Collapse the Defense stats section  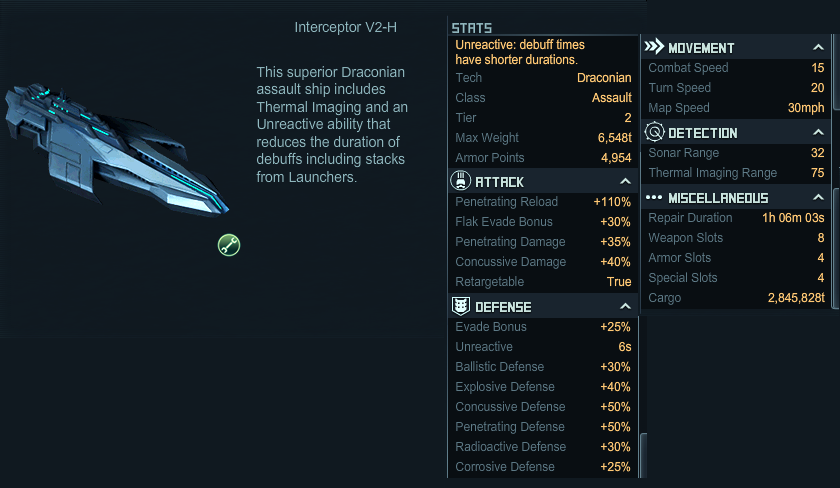click(x=625, y=306)
